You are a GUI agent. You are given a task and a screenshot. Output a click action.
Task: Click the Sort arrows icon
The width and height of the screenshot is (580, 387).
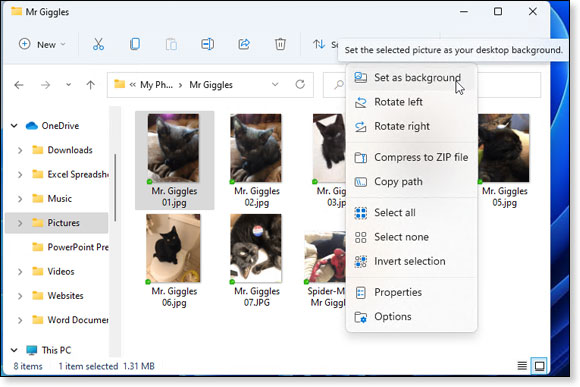point(319,44)
